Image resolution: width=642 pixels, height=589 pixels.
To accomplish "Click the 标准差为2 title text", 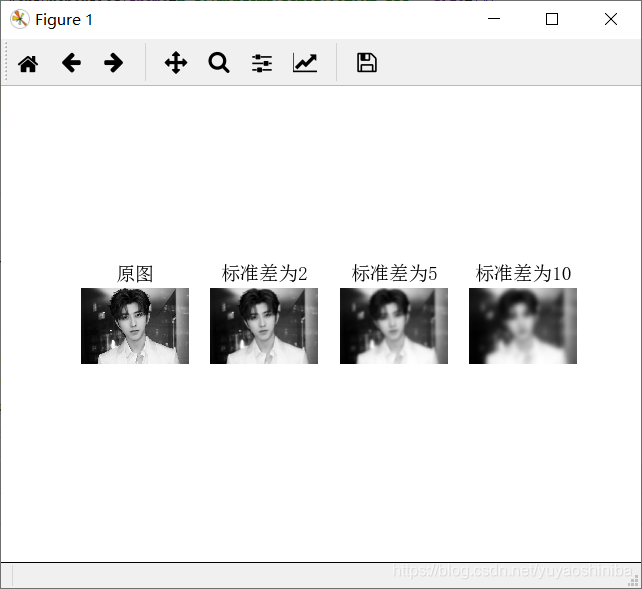I will click(x=264, y=273).
